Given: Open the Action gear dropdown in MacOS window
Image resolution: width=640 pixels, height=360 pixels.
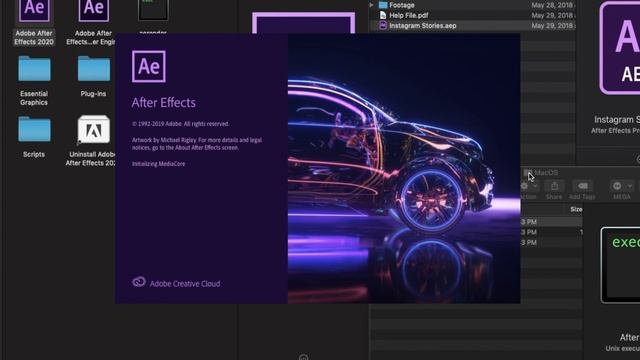Looking at the screenshot, I should tap(529, 186).
